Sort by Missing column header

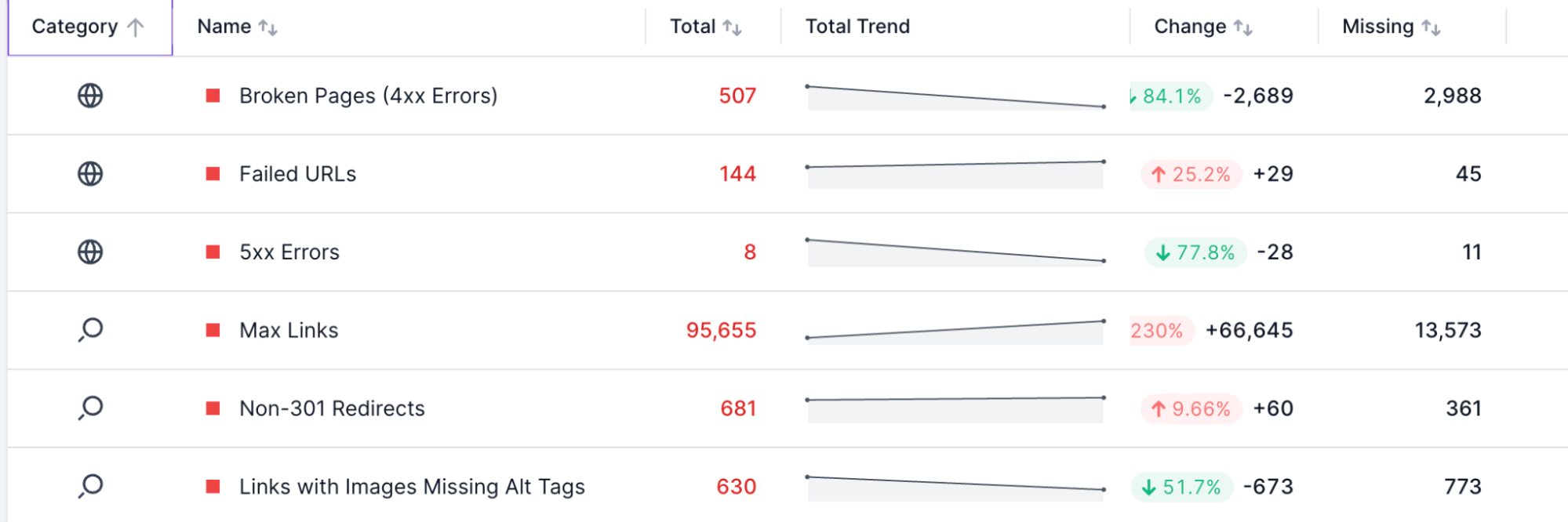coord(1391,27)
